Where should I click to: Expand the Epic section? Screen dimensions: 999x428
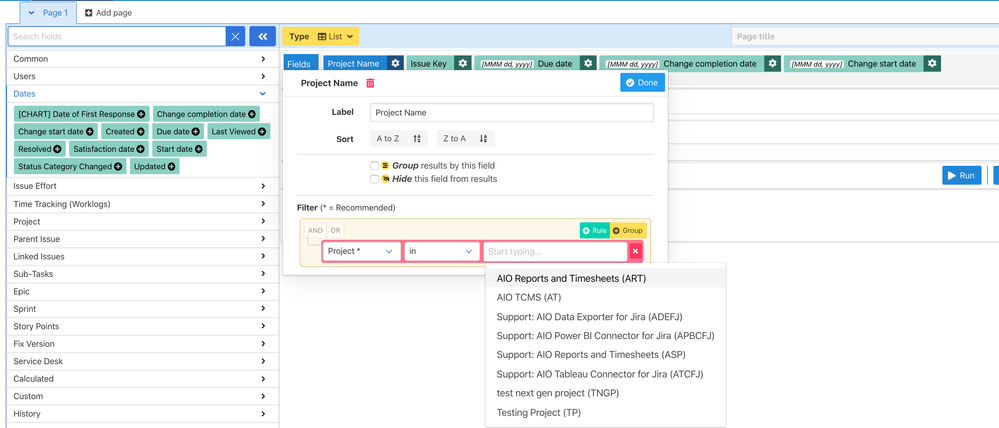coord(143,292)
